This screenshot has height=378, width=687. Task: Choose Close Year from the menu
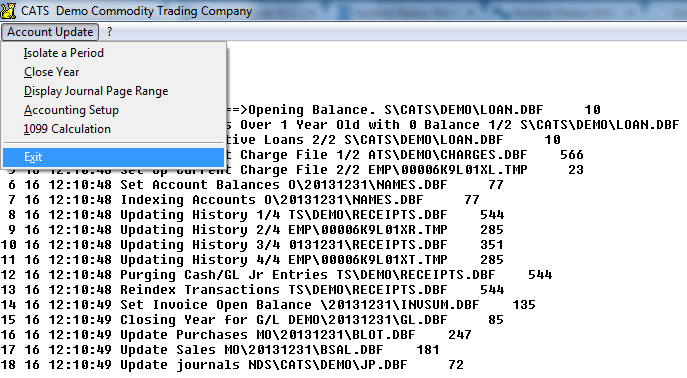pyautogui.click(x=52, y=72)
